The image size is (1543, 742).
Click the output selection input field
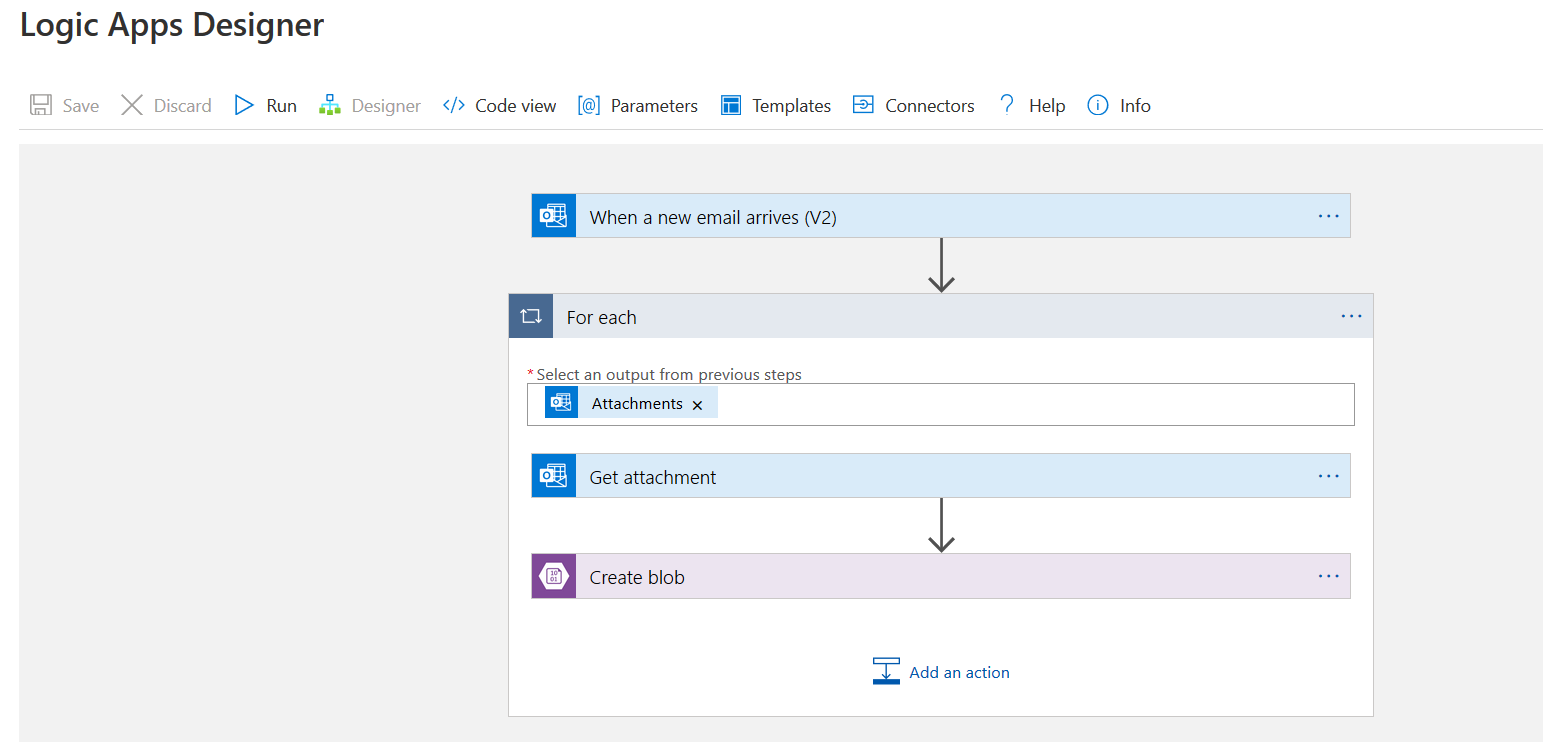(x=1030, y=405)
